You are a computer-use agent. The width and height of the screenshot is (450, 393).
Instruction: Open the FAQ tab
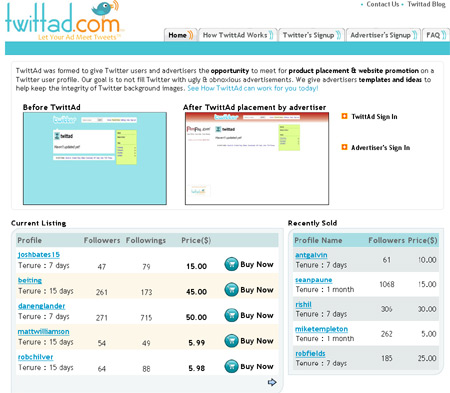[x=436, y=35]
